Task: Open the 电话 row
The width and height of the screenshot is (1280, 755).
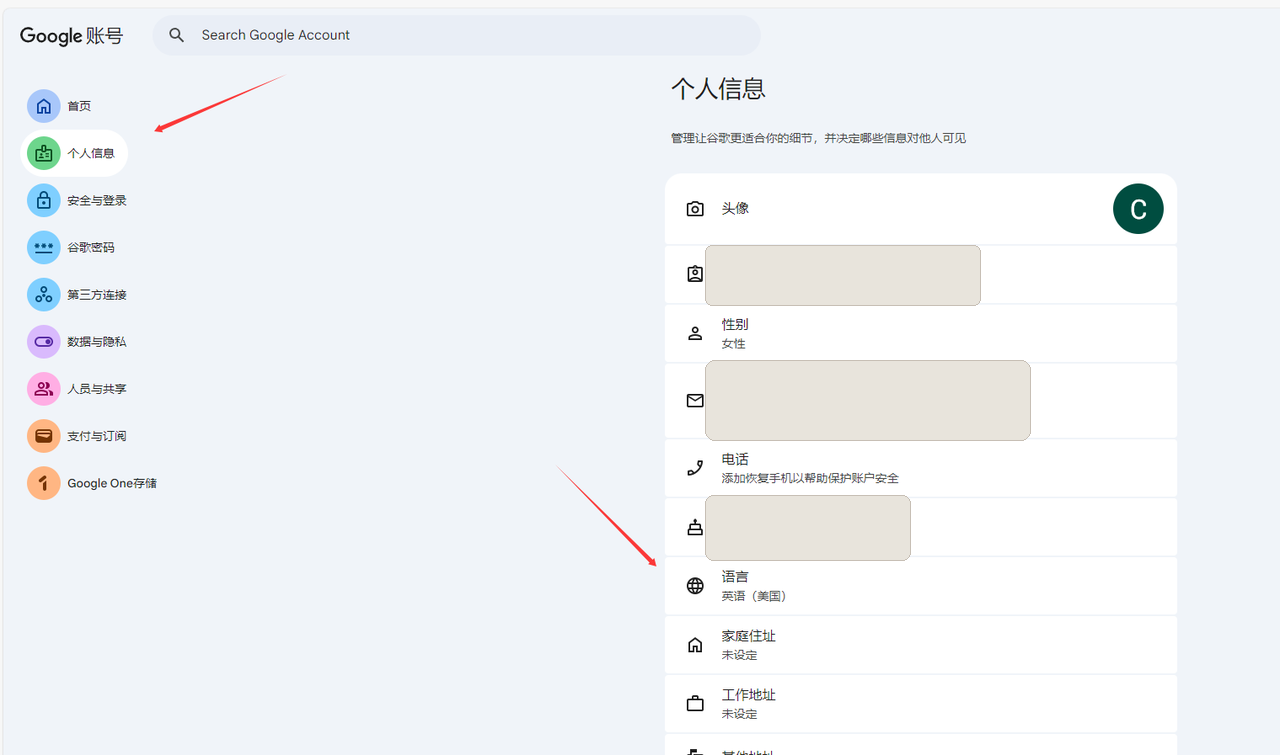Action: (921, 468)
